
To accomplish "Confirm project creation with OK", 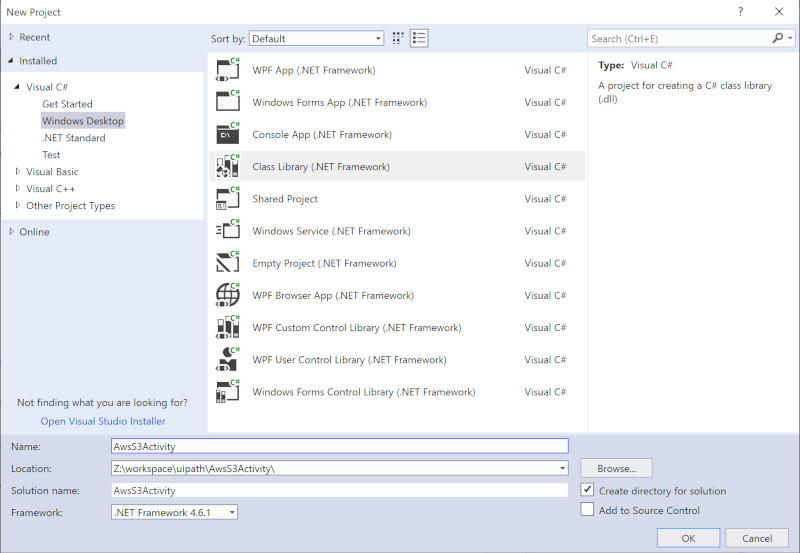I will (x=688, y=537).
